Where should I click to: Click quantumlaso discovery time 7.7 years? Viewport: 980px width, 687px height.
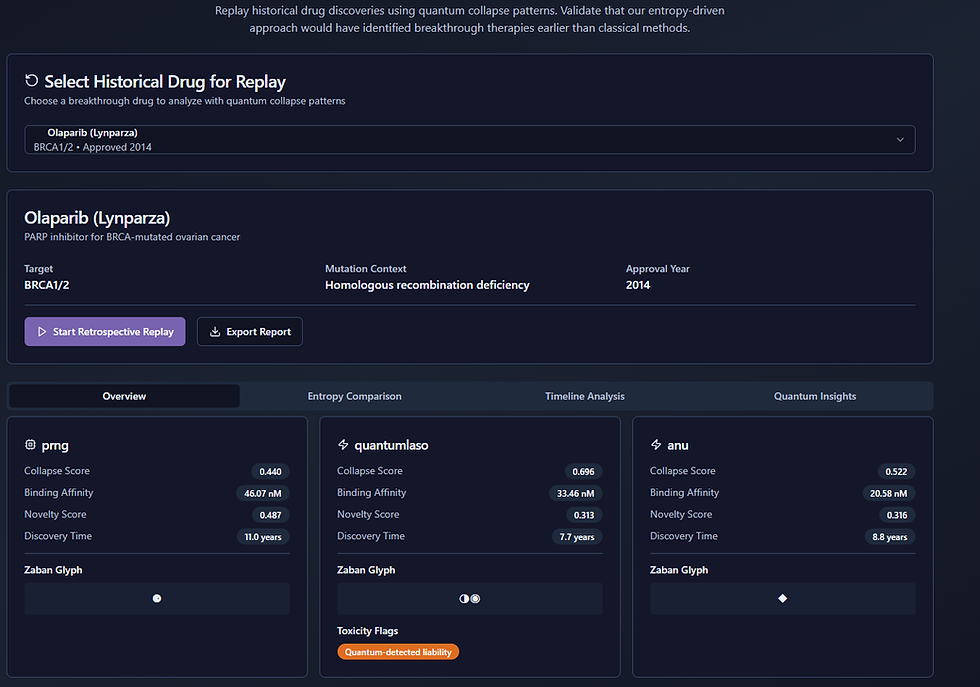pos(577,537)
